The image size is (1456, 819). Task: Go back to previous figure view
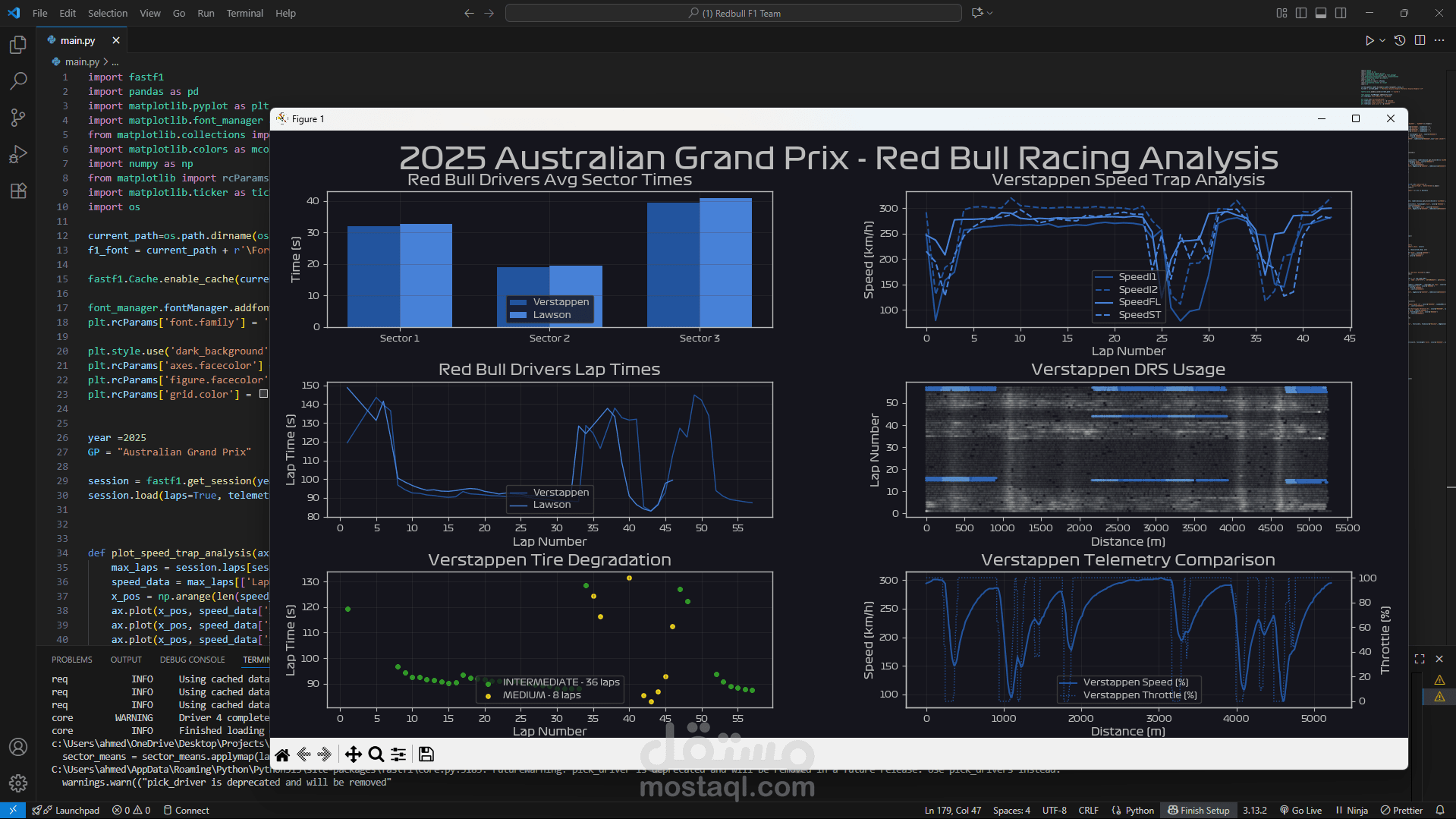pyautogui.click(x=303, y=754)
